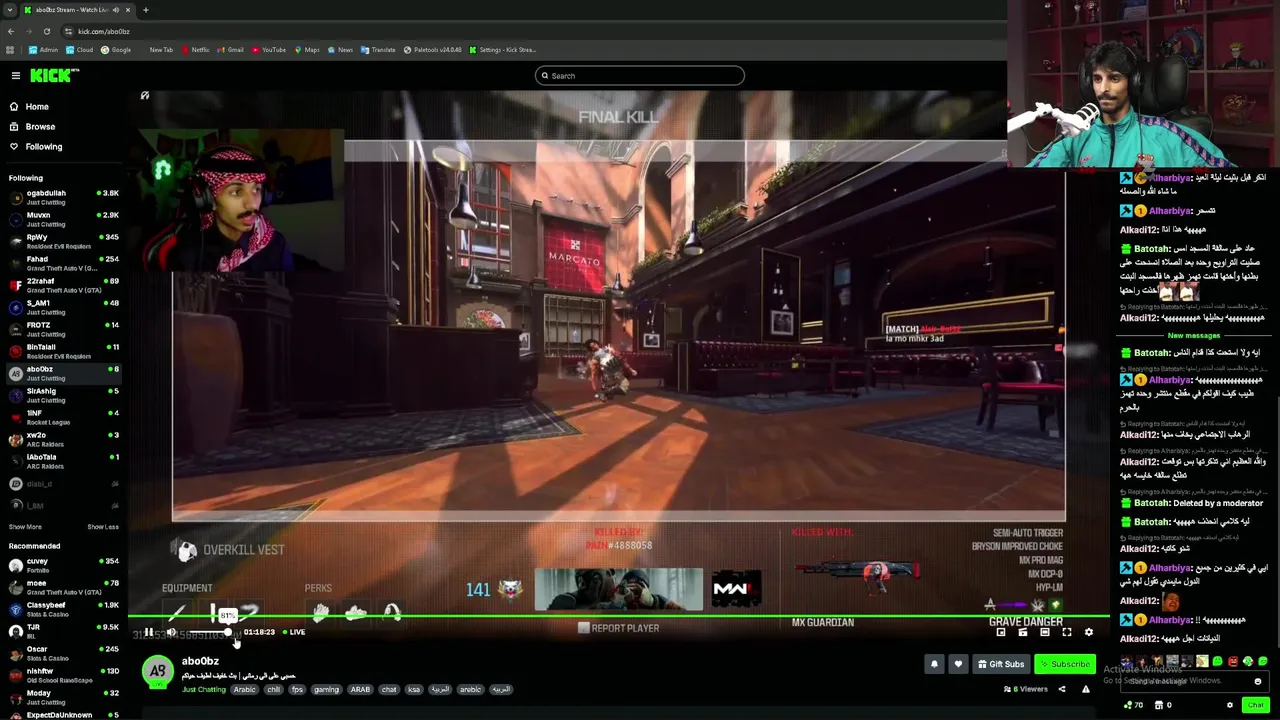Screen dimensions: 1280x720
Task: Open emote picker in chat input
Action: pyautogui.click(x=1258, y=681)
